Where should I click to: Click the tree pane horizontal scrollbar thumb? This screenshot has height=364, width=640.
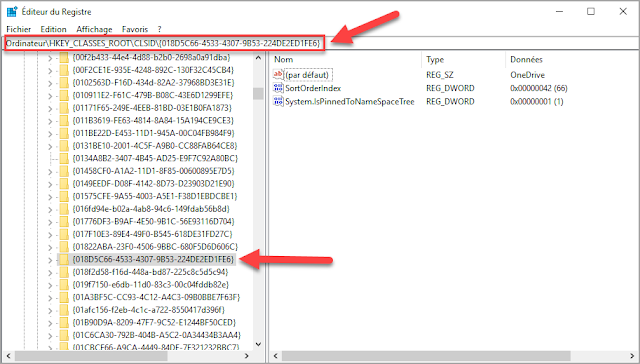coord(91,356)
